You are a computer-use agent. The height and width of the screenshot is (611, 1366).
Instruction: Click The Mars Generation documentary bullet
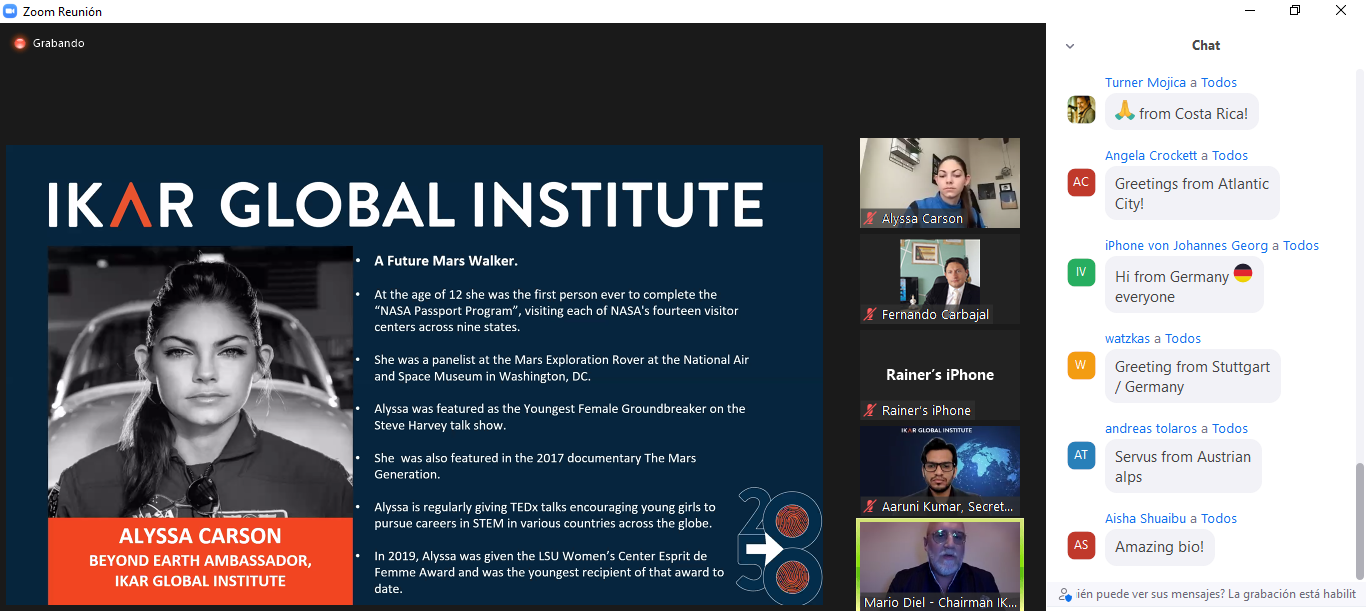tap(535, 466)
